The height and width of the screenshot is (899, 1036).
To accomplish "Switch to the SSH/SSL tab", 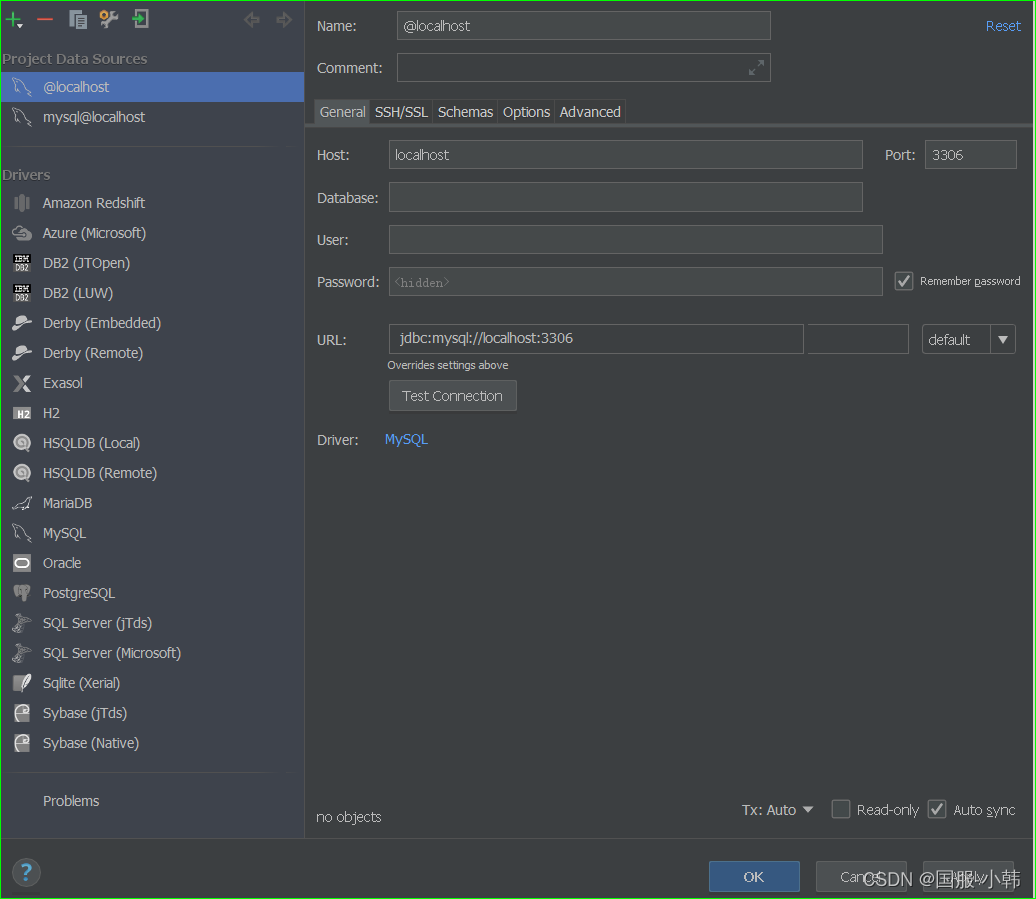I will 401,112.
